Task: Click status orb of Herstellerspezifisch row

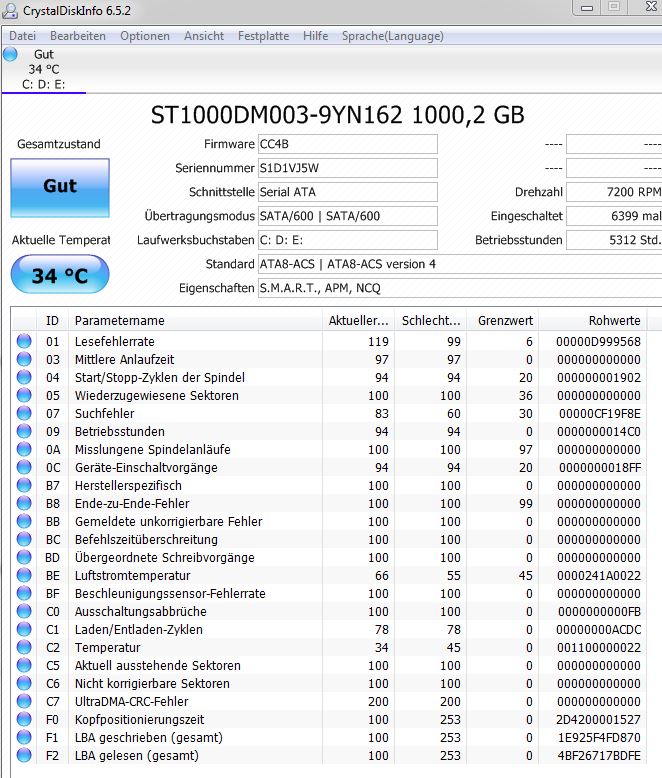Action: [x=24, y=485]
